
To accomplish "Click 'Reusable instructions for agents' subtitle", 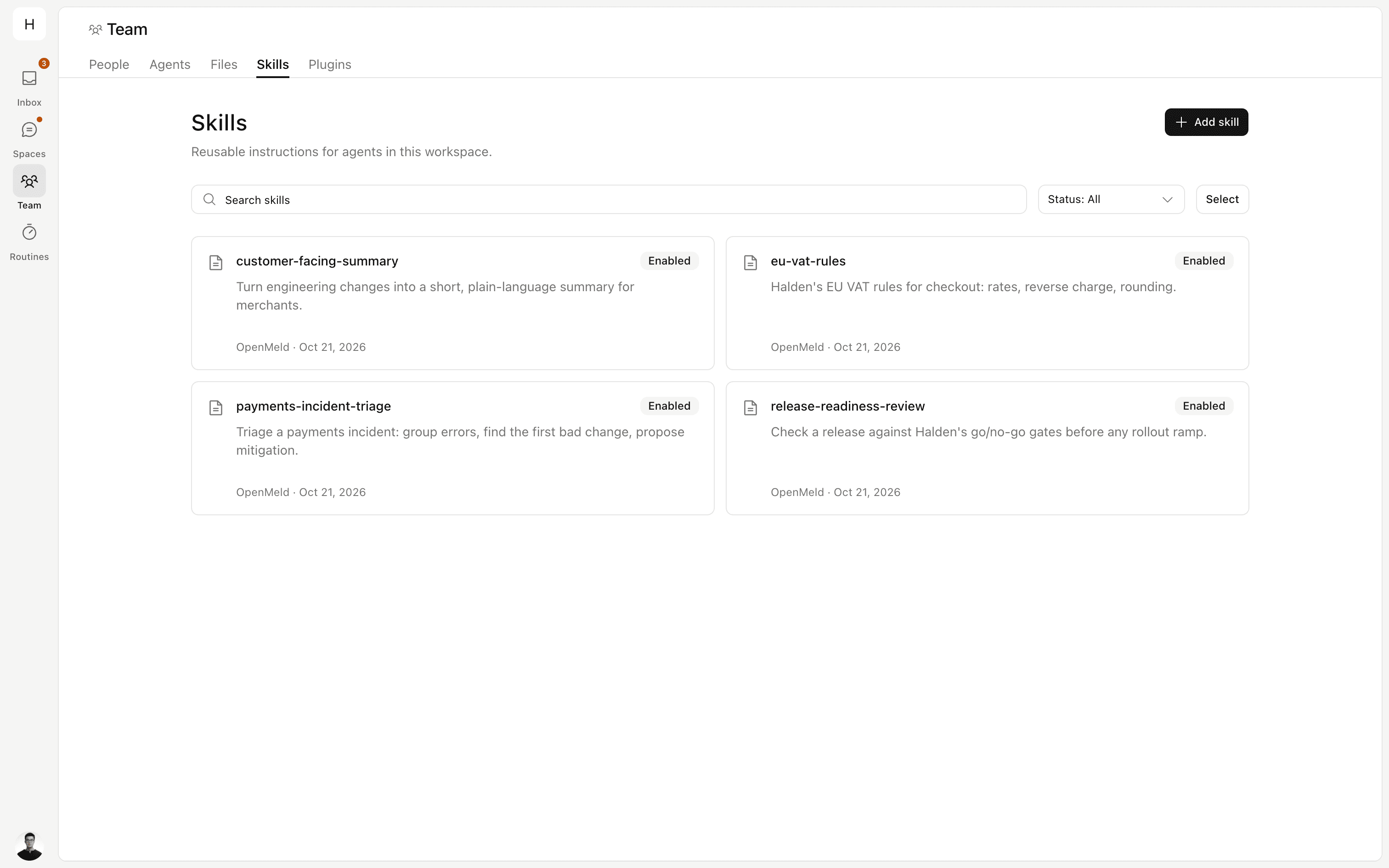I will (342, 152).
